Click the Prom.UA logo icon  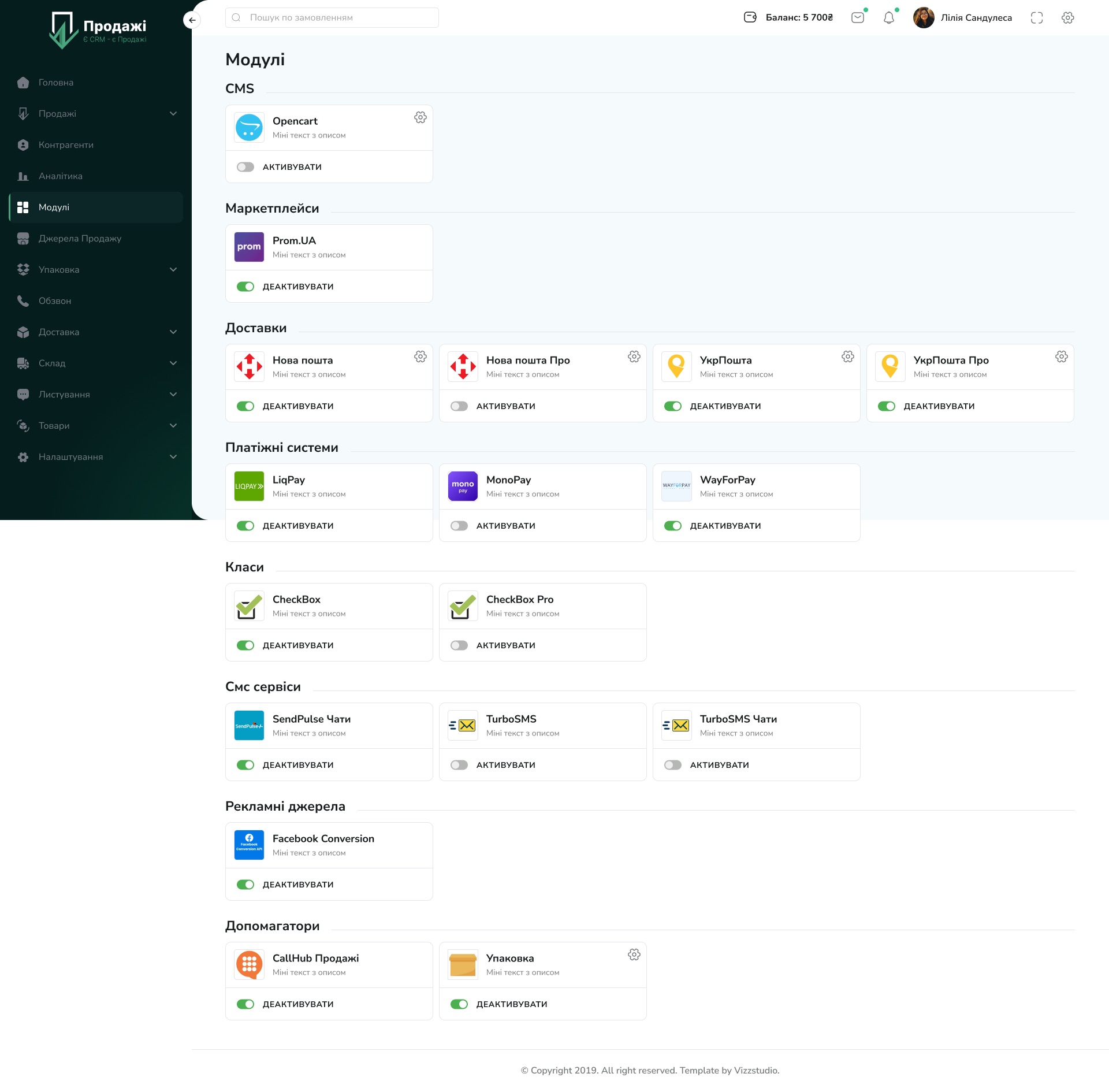tap(249, 247)
